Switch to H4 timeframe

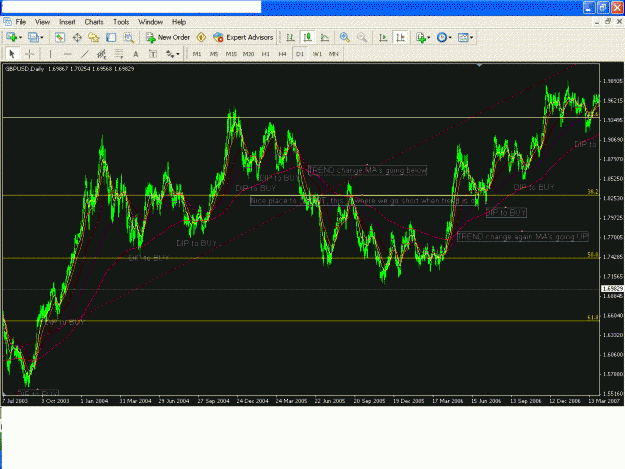point(283,54)
